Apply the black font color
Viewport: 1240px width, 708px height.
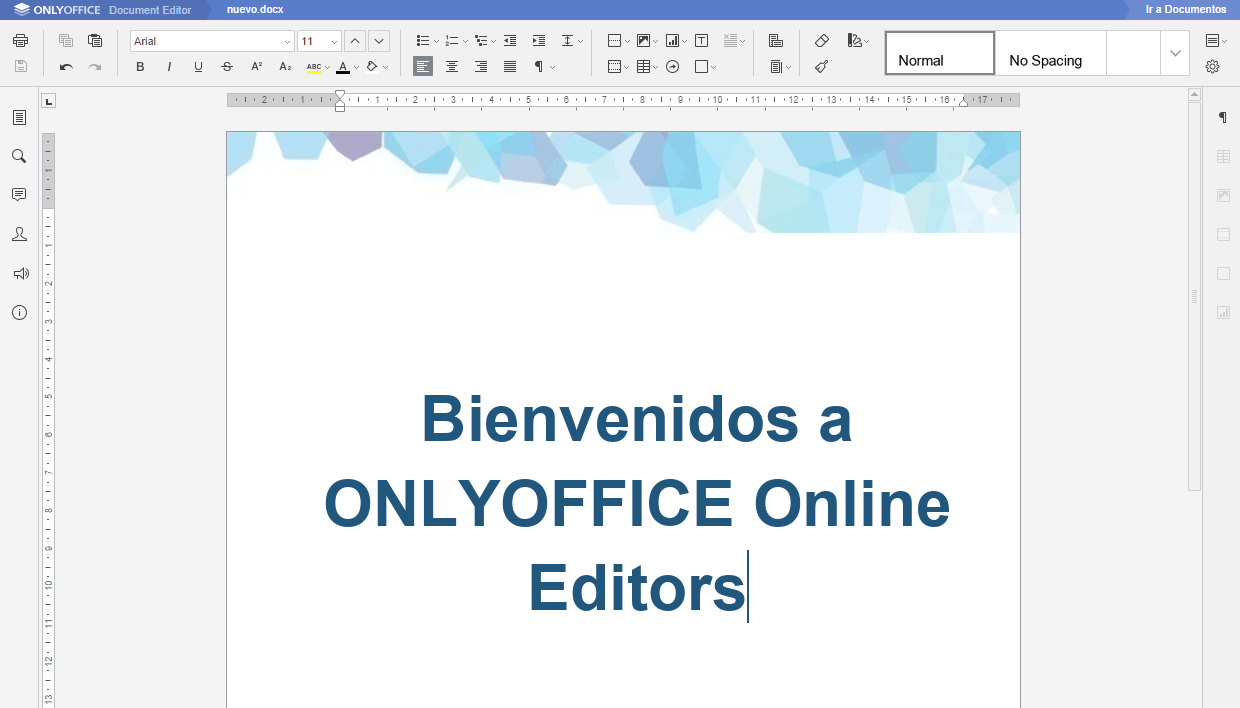coord(343,67)
